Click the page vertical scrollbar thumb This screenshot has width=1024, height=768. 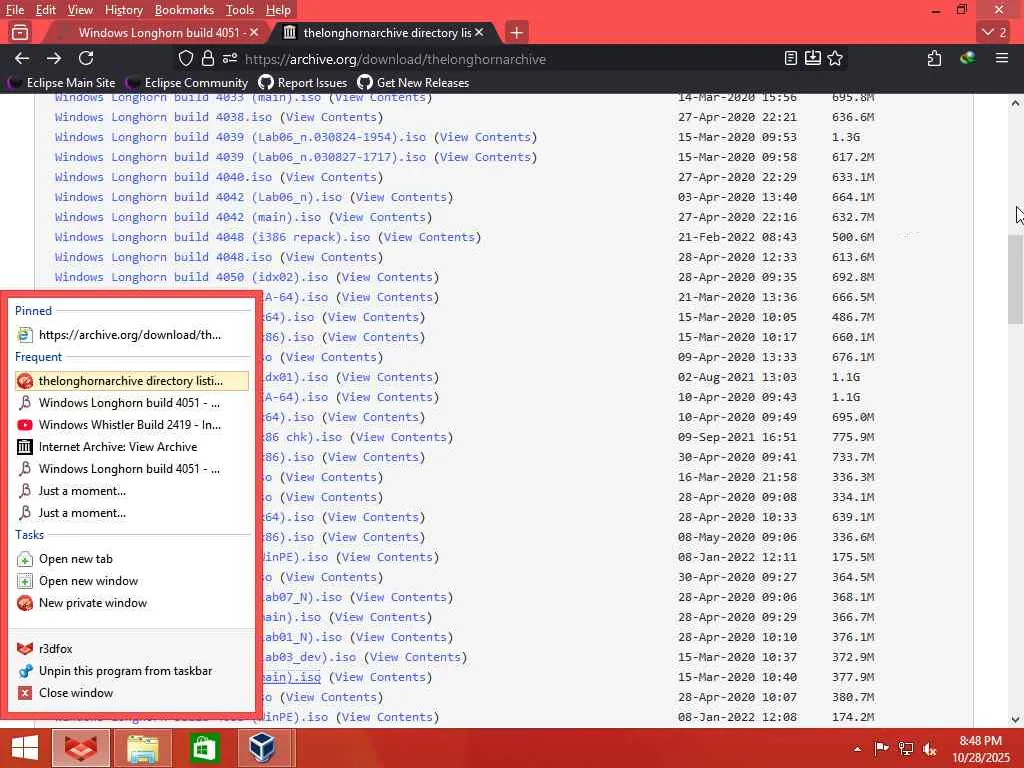point(1015,279)
